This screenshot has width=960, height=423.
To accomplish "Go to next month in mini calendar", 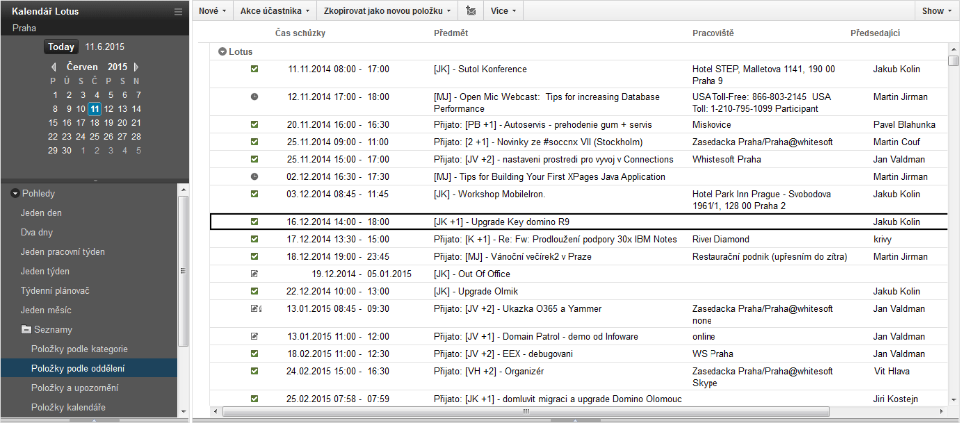I will click(136, 67).
